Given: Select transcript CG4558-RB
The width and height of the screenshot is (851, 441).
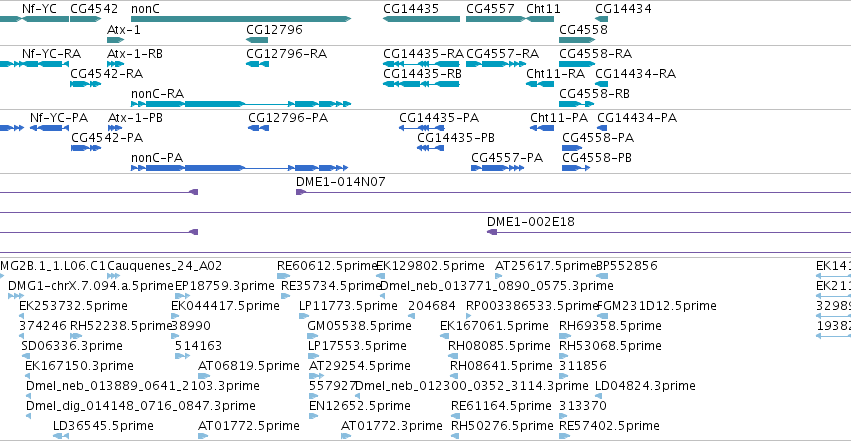Looking at the screenshot, I should (577, 104).
